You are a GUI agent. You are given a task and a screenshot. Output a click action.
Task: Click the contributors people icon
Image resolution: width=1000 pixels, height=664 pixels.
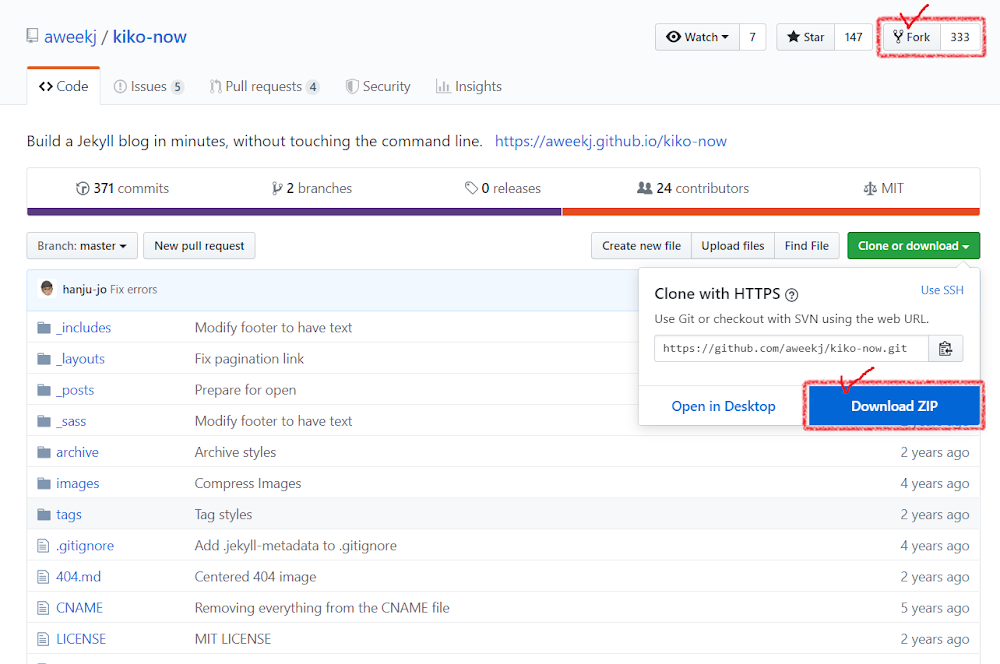pyautogui.click(x=645, y=188)
